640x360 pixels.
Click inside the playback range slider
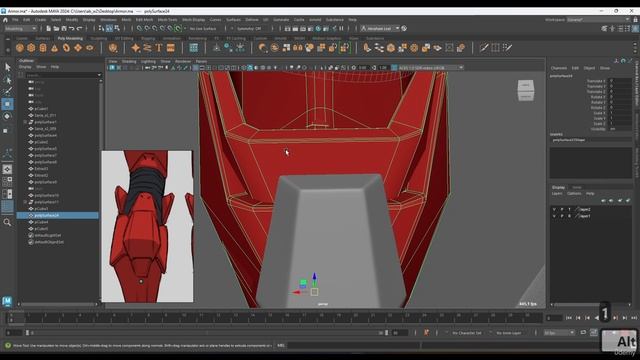pyautogui.click(x=206, y=333)
